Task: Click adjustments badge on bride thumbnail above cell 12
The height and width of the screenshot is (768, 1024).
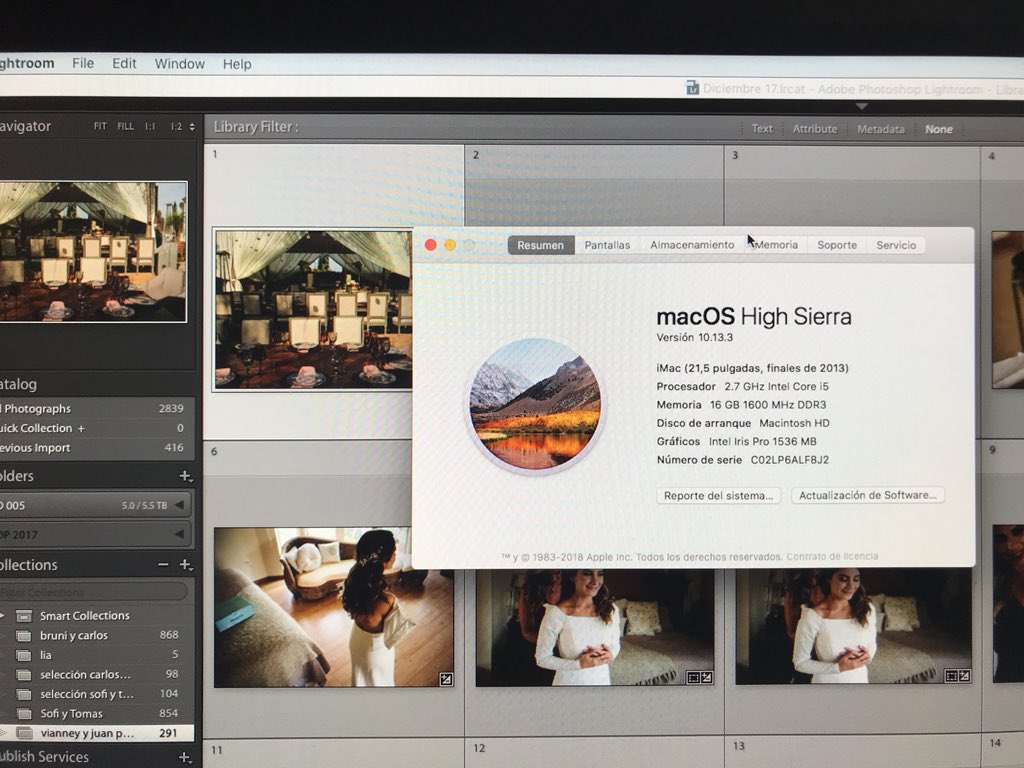Action: [706, 677]
